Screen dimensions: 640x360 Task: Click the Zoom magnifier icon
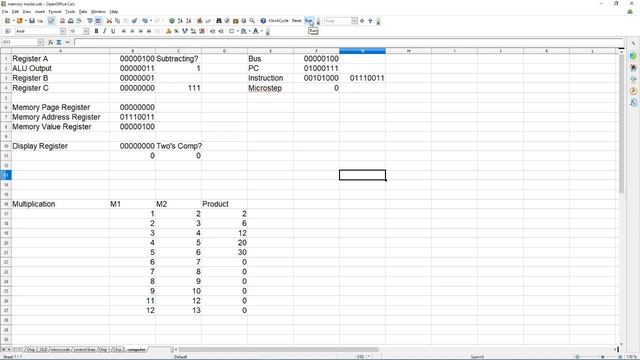[x=252, y=21]
